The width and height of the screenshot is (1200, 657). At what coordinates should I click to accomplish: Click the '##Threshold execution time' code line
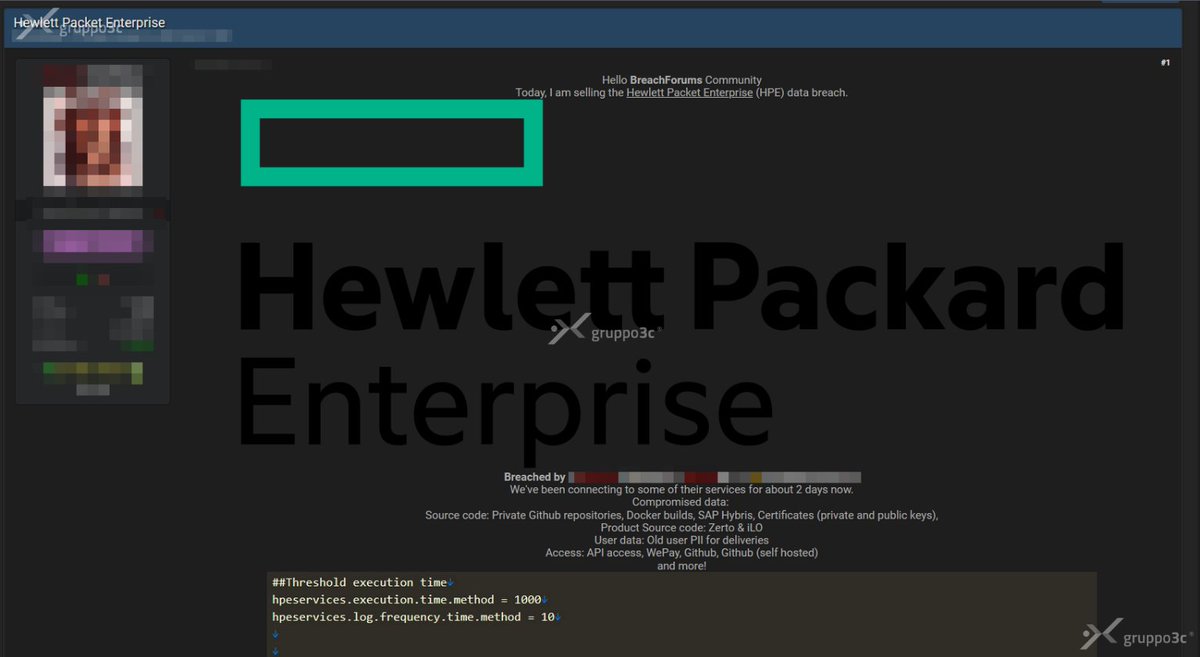pos(360,582)
